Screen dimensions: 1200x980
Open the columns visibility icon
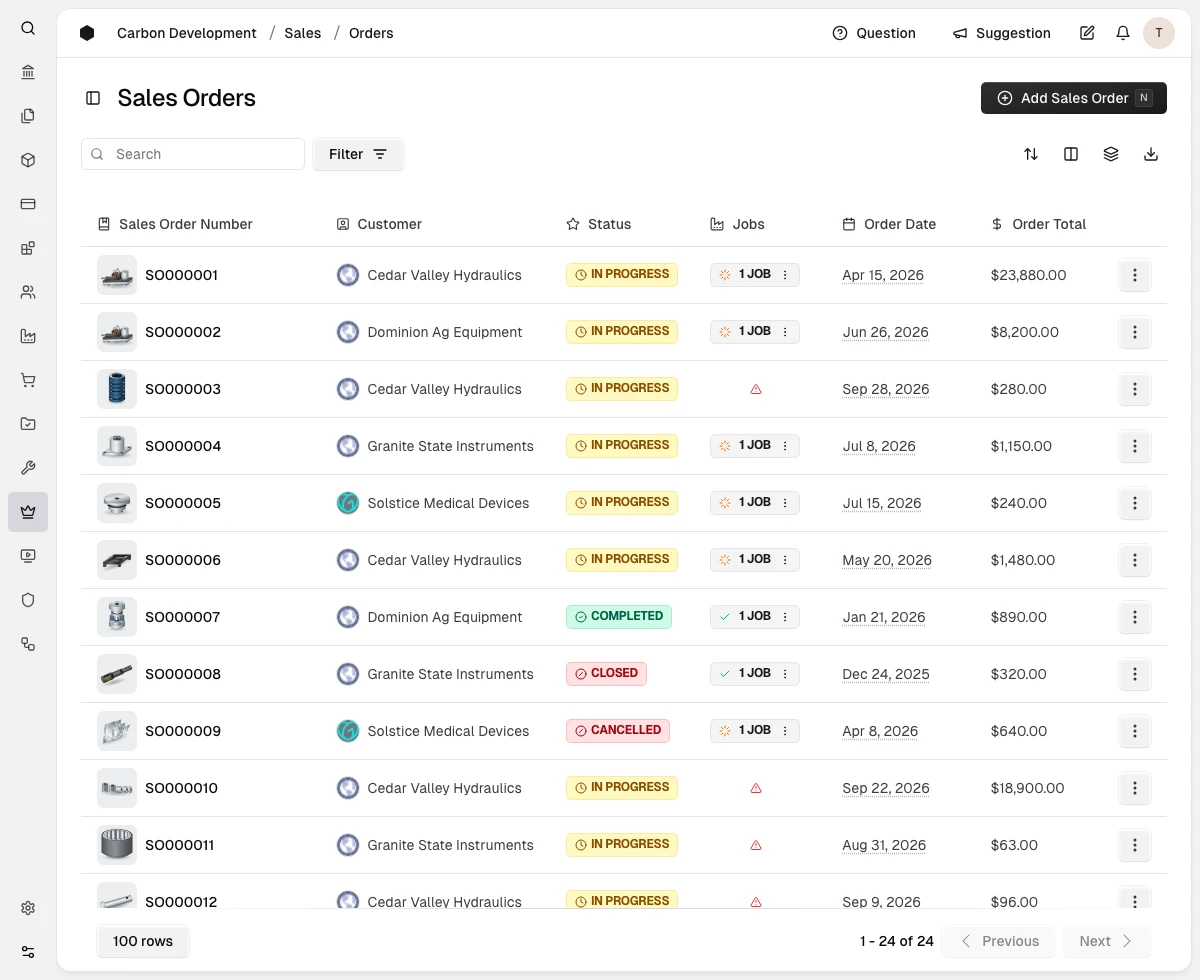pyautogui.click(x=1071, y=154)
